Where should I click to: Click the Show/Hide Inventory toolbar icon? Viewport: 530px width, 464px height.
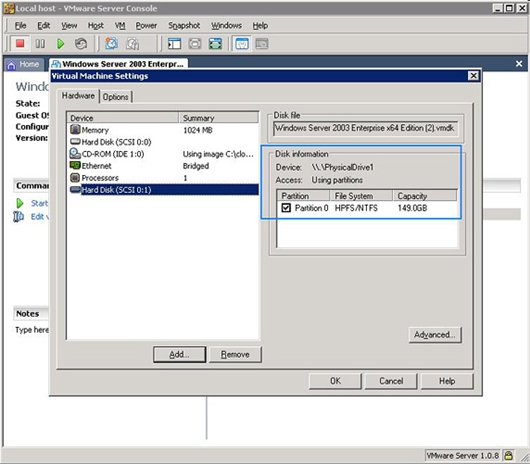pos(174,44)
